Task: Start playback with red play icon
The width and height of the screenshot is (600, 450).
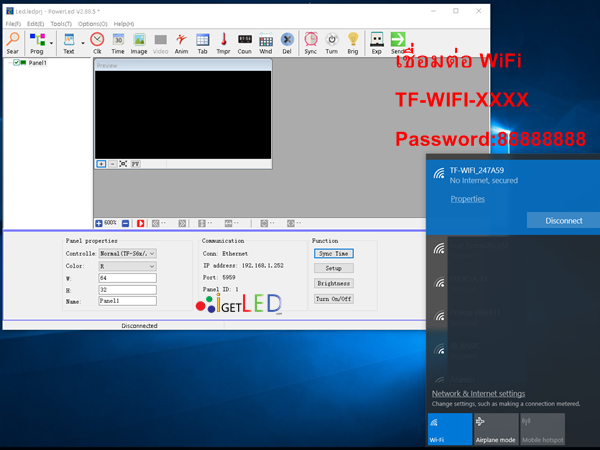Action: pyautogui.click(x=140, y=223)
